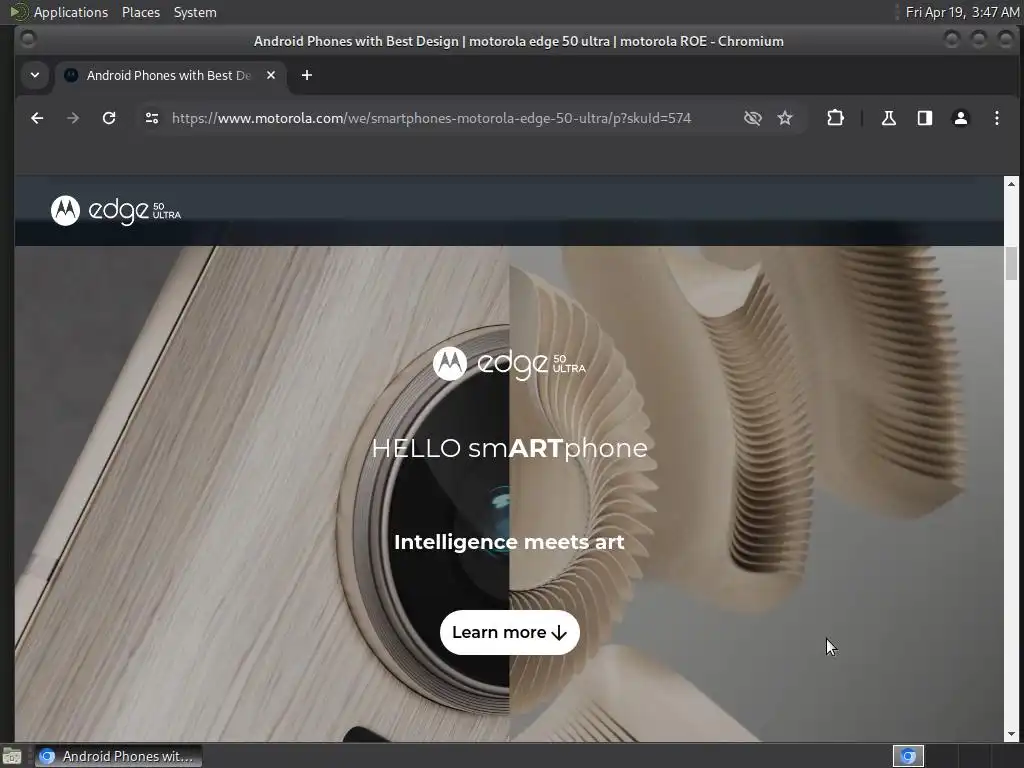Screen dimensions: 1024x768
Task: Click the Intelligence meets art text
Action: tap(509, 542)
